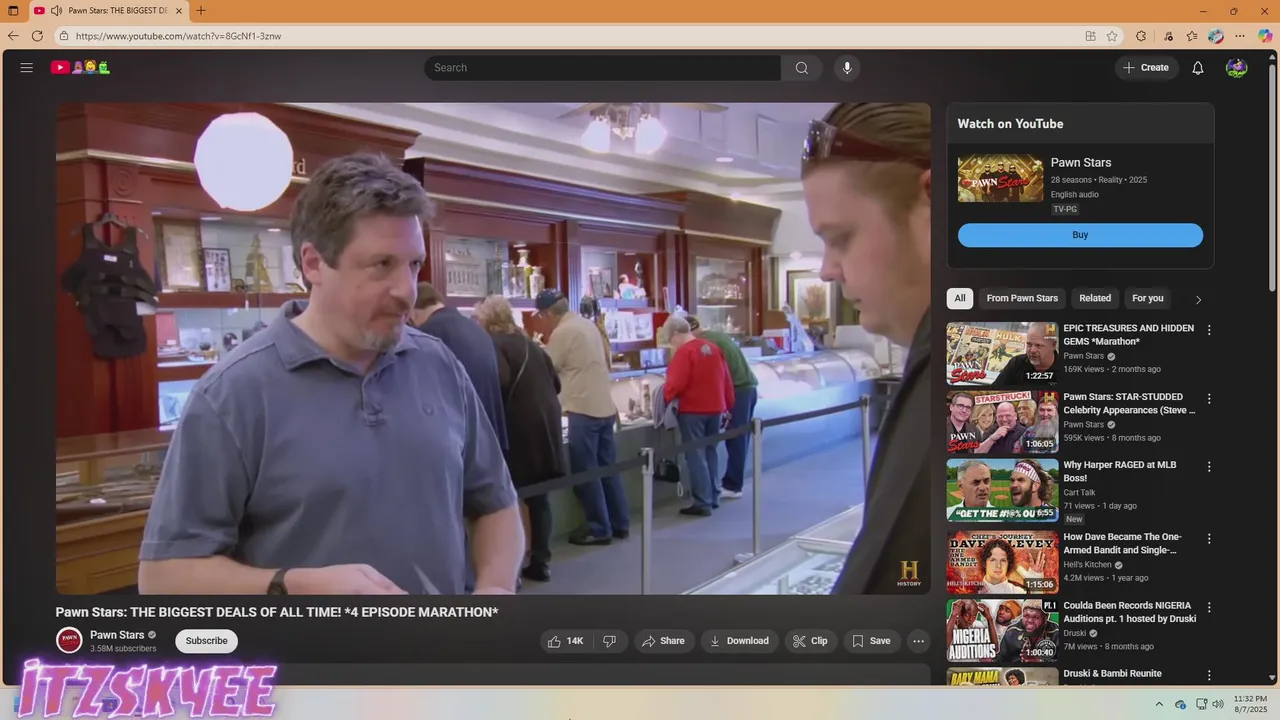The height and width of the screenshot is (720, 1280).
Task: Select the From Pawn Stars chip
Action: 1022,298
